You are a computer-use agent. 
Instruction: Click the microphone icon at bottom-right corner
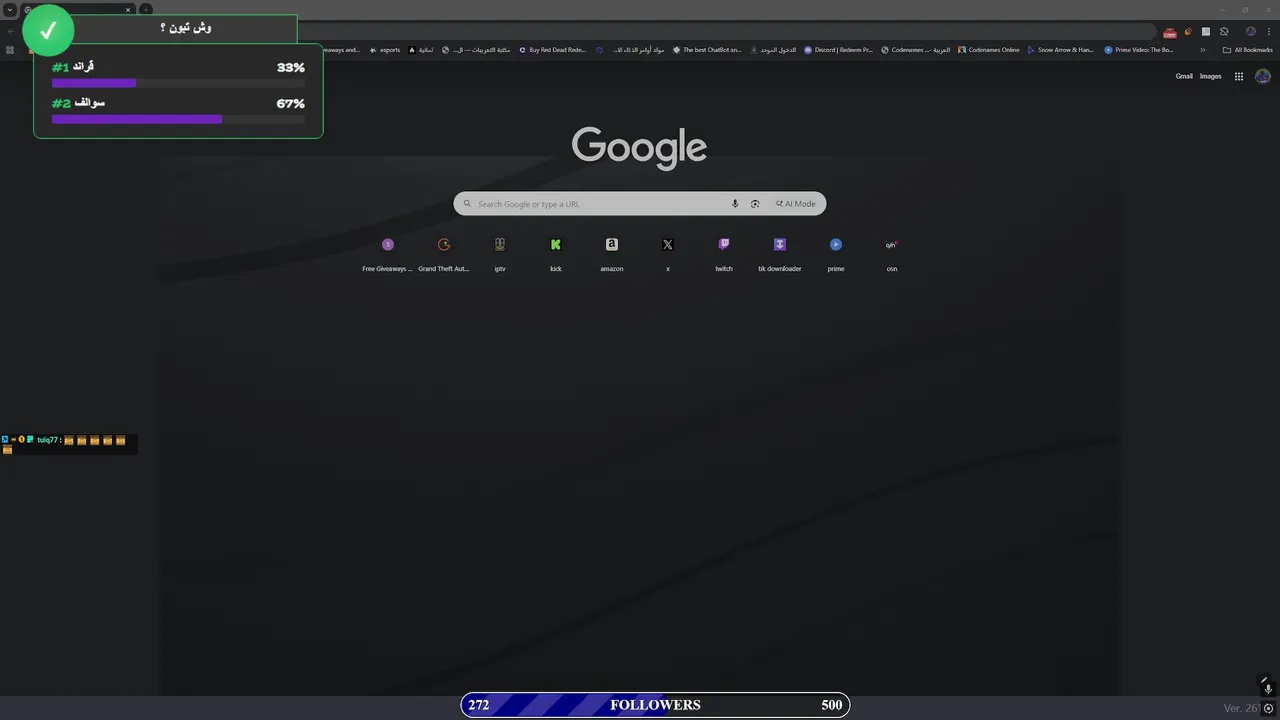[x=1268, y=689]
